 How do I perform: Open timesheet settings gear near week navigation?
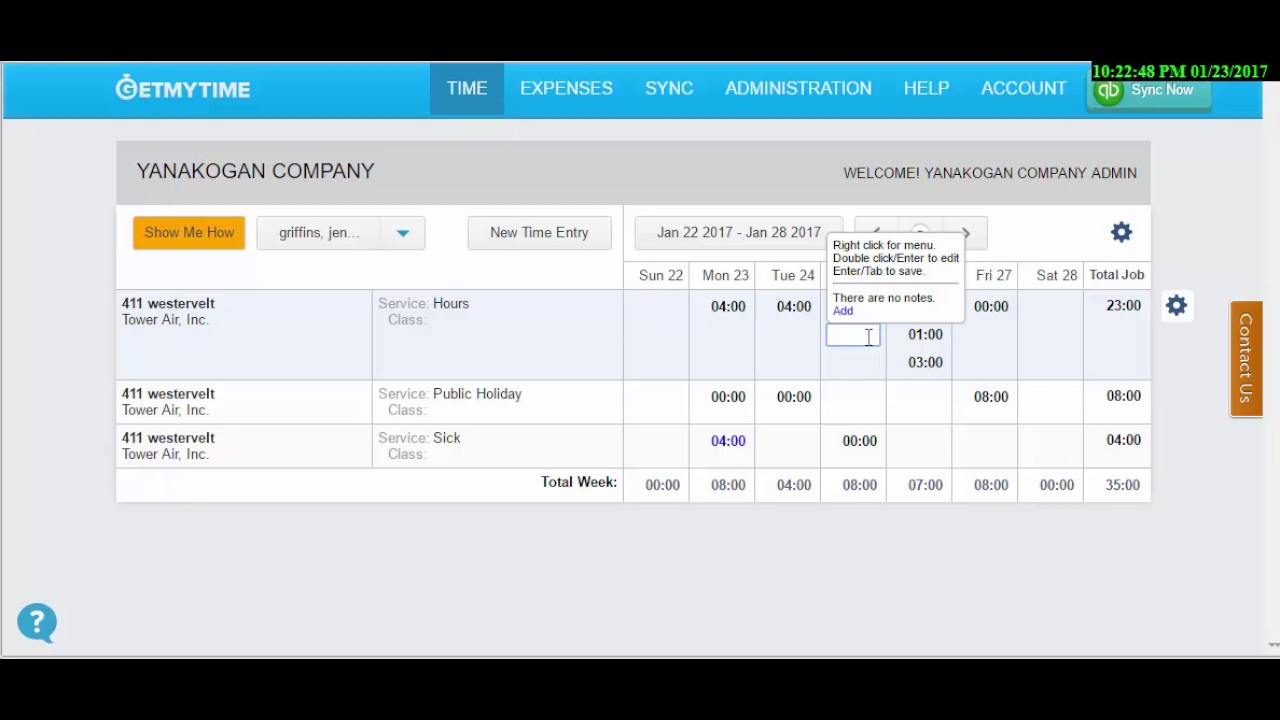1121,232
